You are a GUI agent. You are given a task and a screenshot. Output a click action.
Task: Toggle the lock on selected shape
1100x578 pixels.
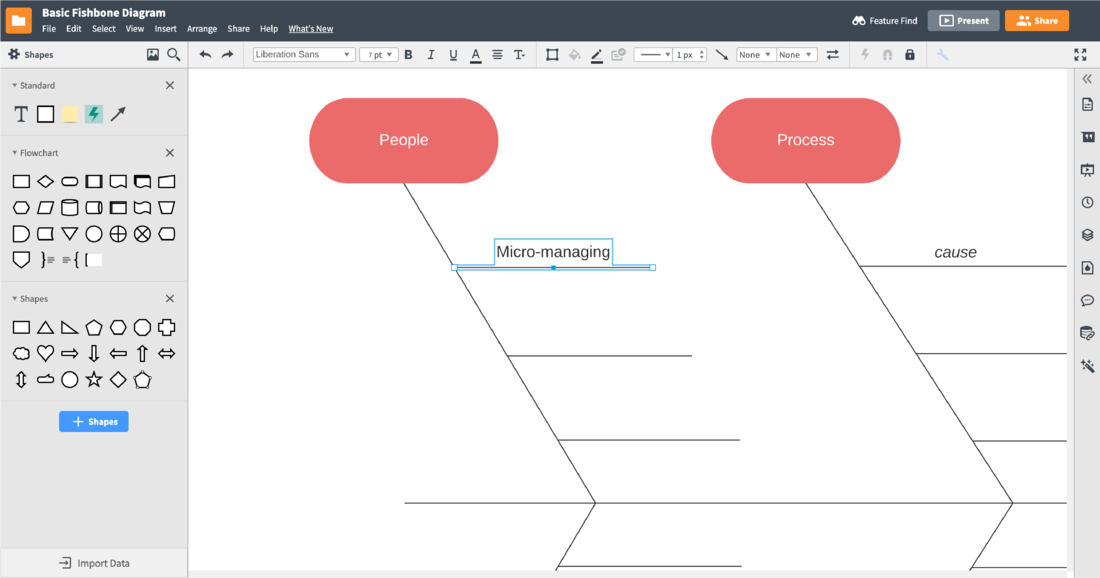909,55
